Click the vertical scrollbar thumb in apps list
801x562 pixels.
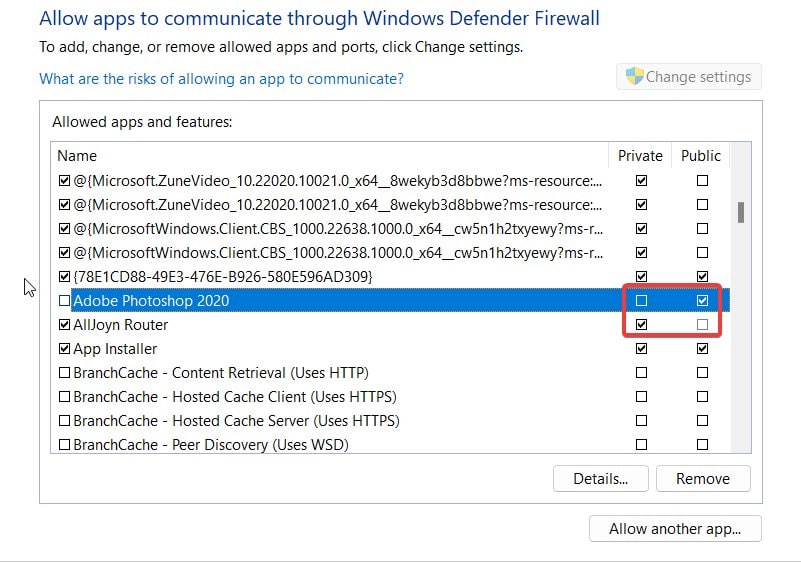pyautogui.click(x=741, y=212)
